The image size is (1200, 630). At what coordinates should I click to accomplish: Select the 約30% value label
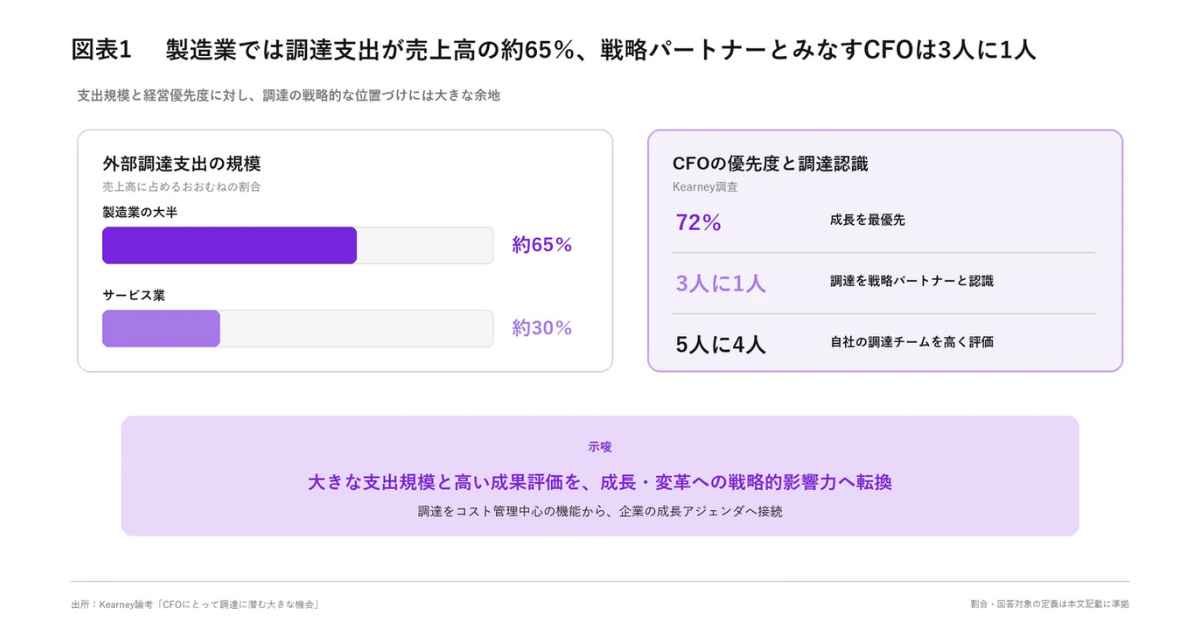[542, 328]
